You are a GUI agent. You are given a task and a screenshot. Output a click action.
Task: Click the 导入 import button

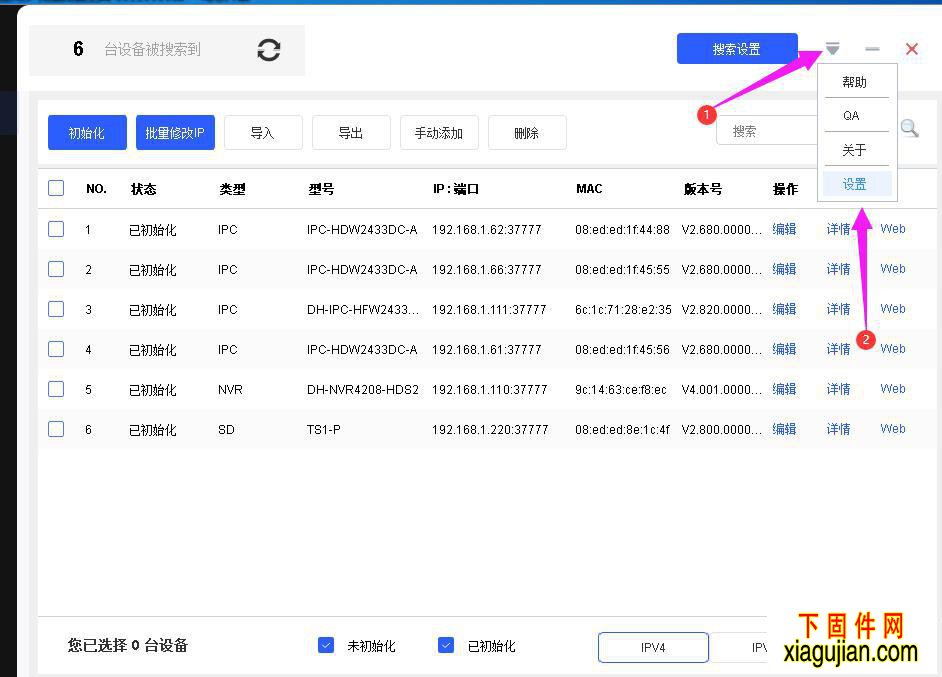(x=263, y=132)
